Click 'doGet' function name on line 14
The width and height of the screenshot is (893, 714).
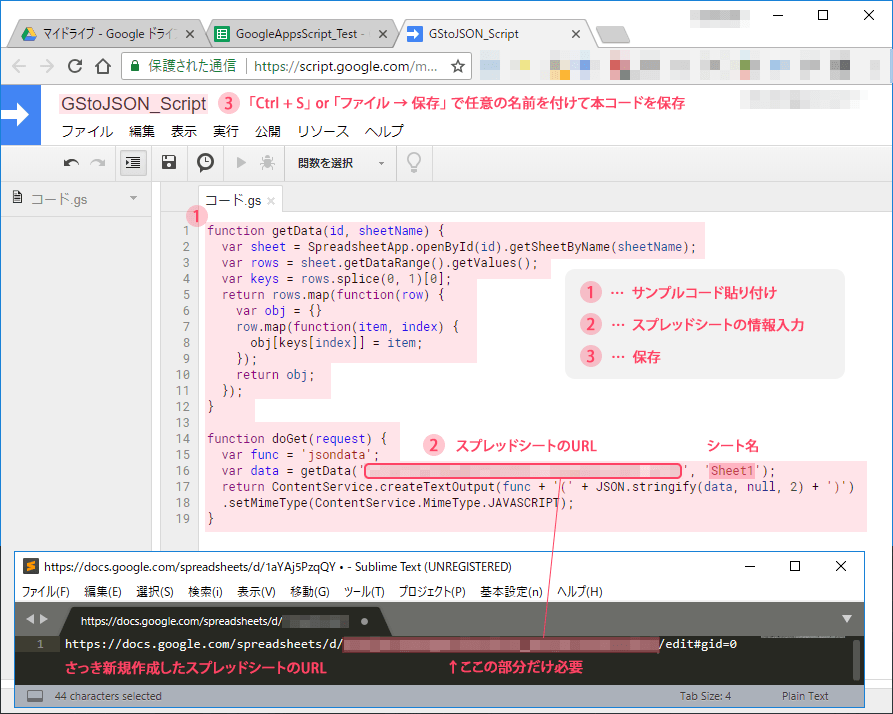290,438
